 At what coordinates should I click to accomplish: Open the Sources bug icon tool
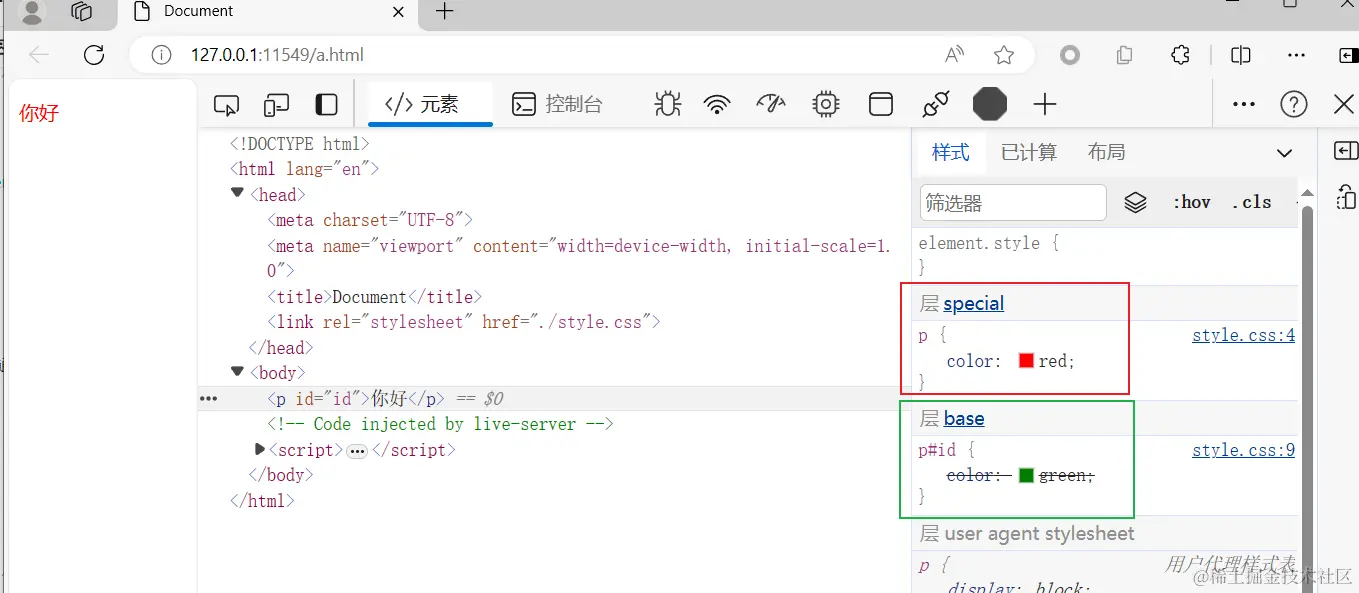tap(668, 104)
